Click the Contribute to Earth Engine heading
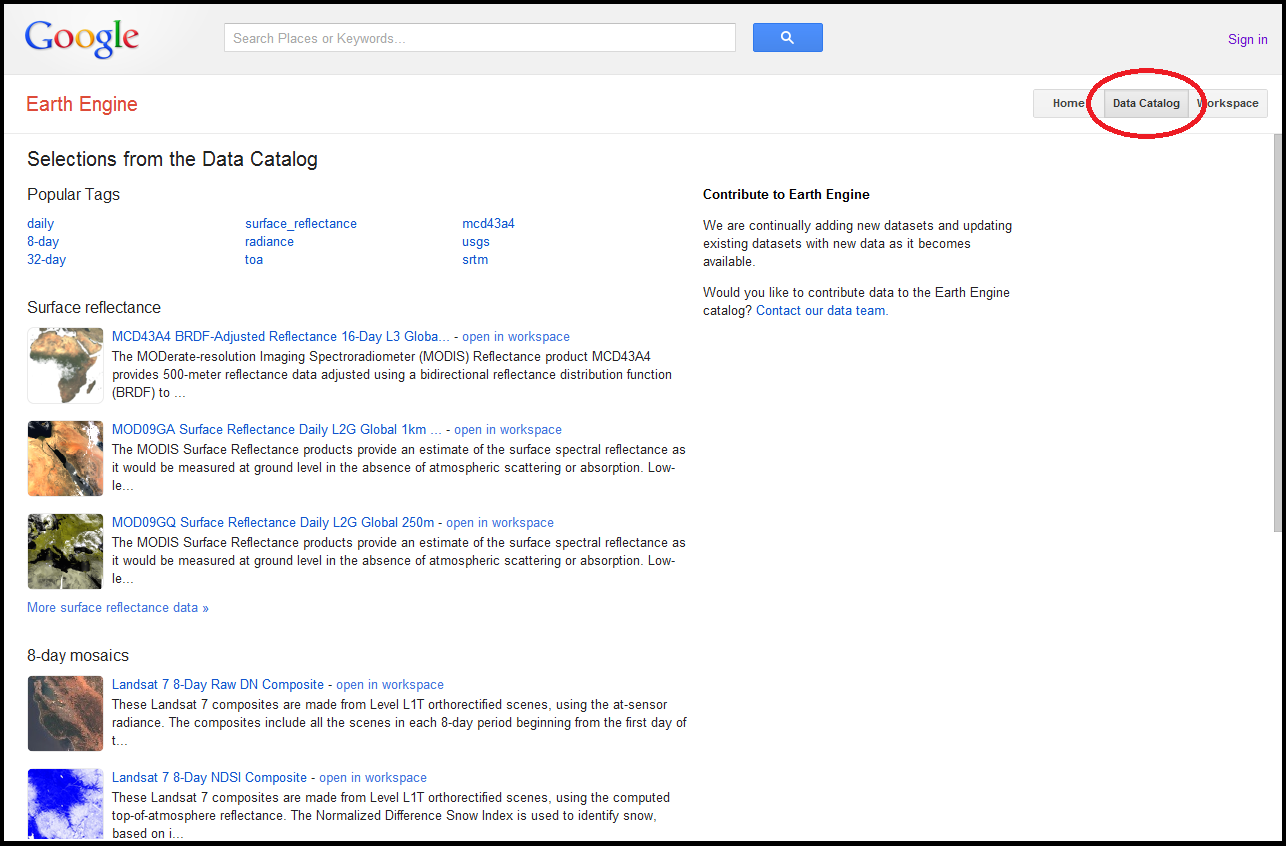This screenshot has height=846, width=1286. coord(786,195)
